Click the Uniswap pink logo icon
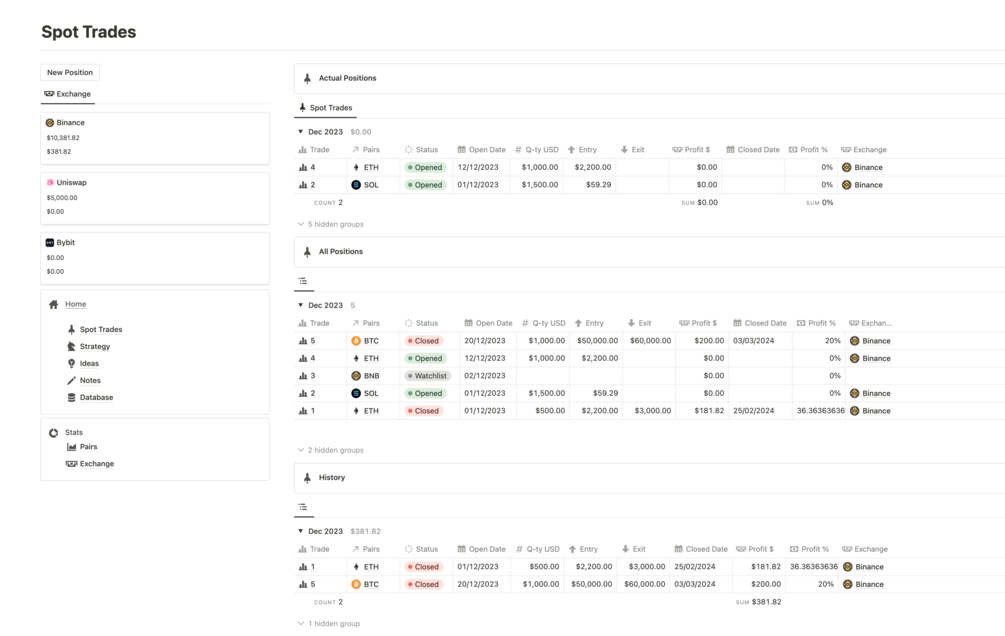The height and width of the screenshot is (636, 1005). 49,183
